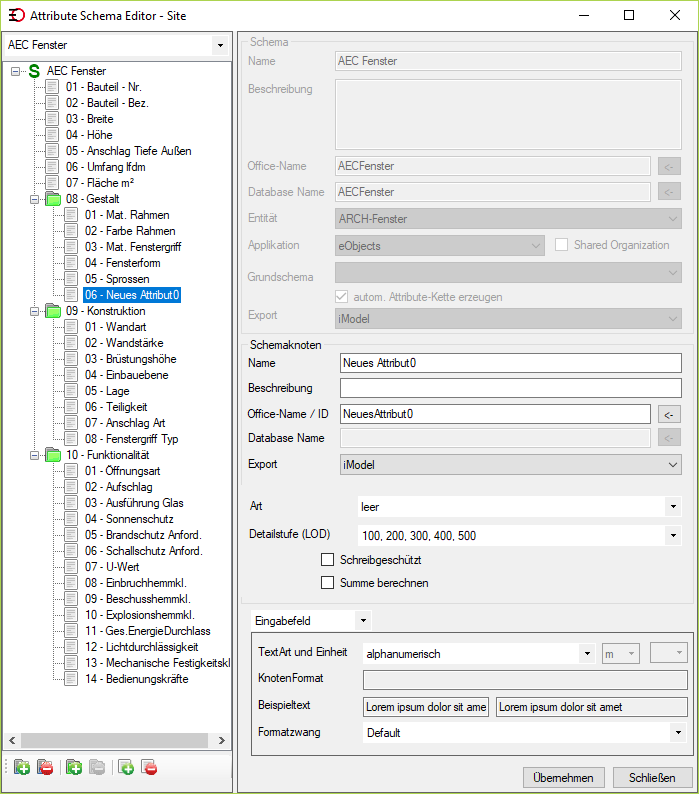The height and width of the screenshot is (794, 699).
Task: Click the greyed-out remove group folder icon
Action: point(97,768)
